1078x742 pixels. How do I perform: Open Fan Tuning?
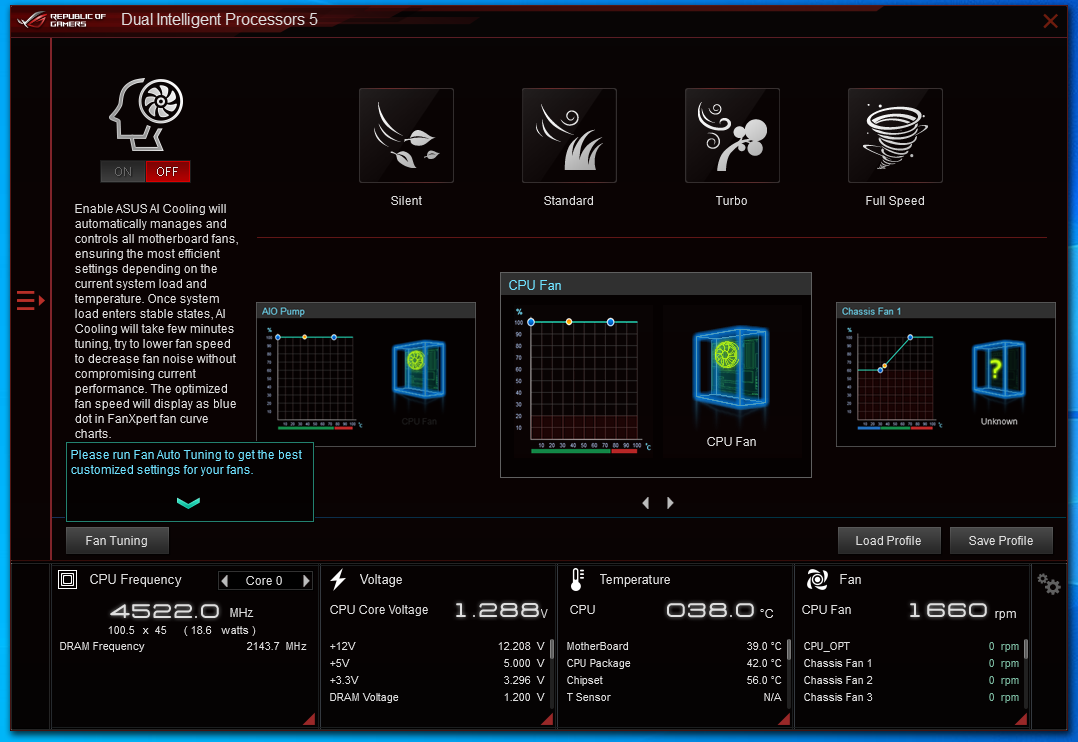coord(117,541)
